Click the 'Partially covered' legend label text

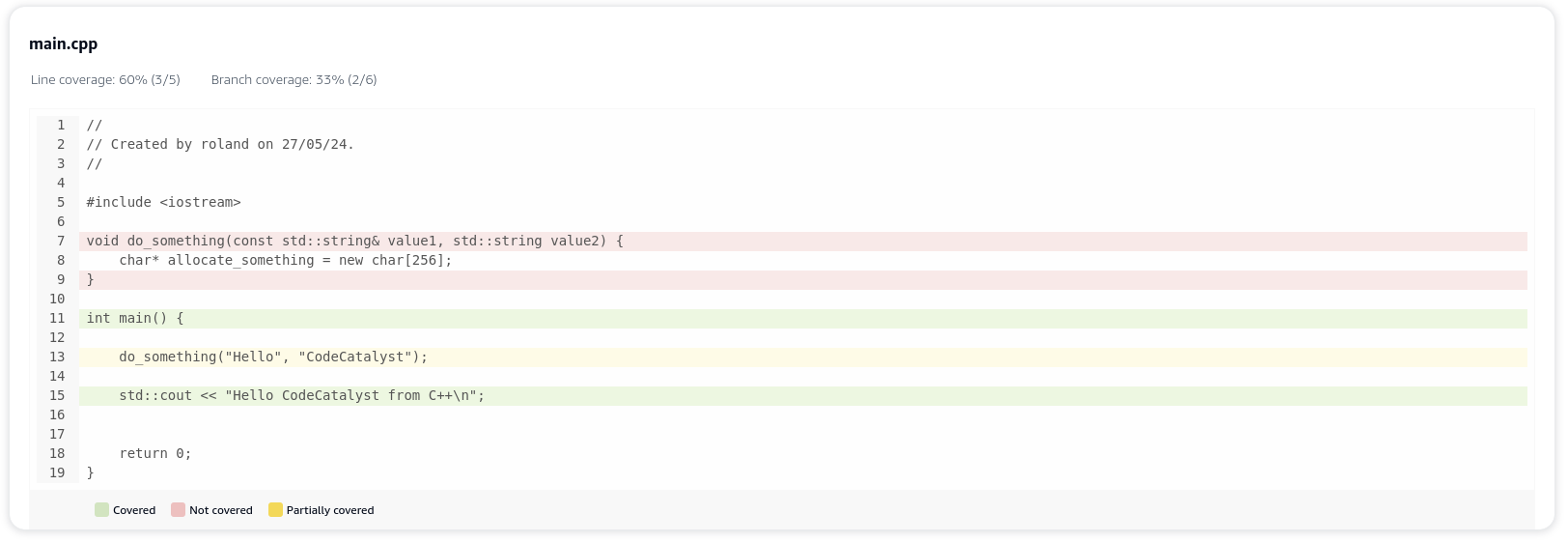pos(329,510)
